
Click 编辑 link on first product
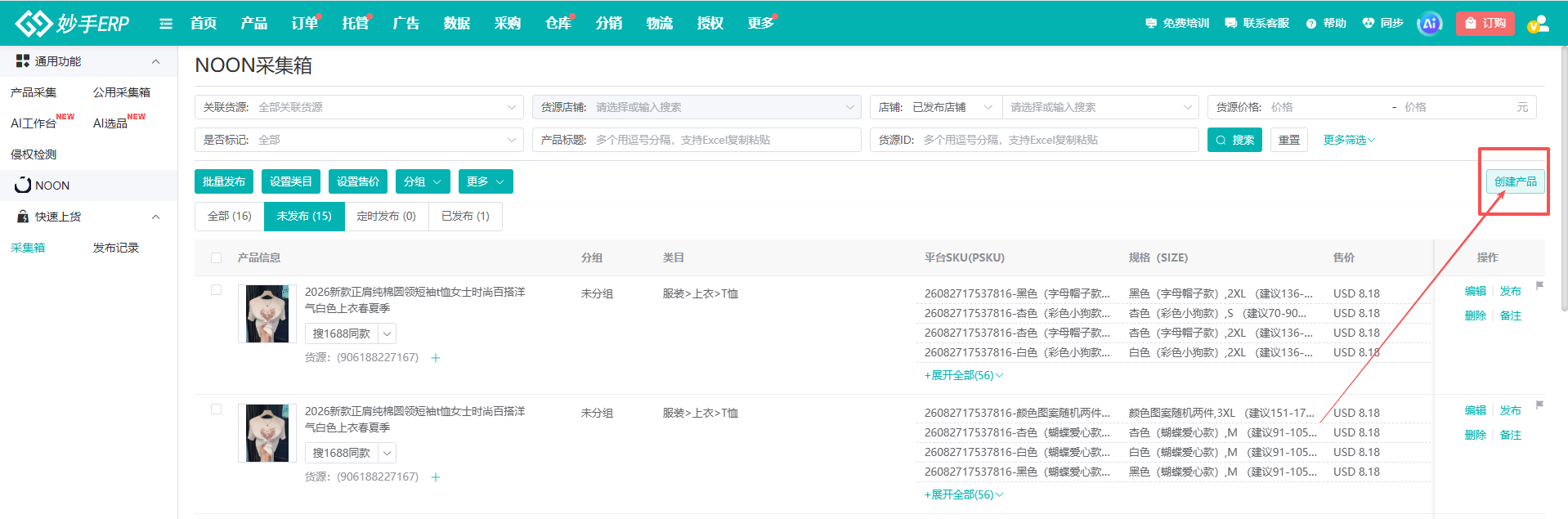coord(1476,291)
